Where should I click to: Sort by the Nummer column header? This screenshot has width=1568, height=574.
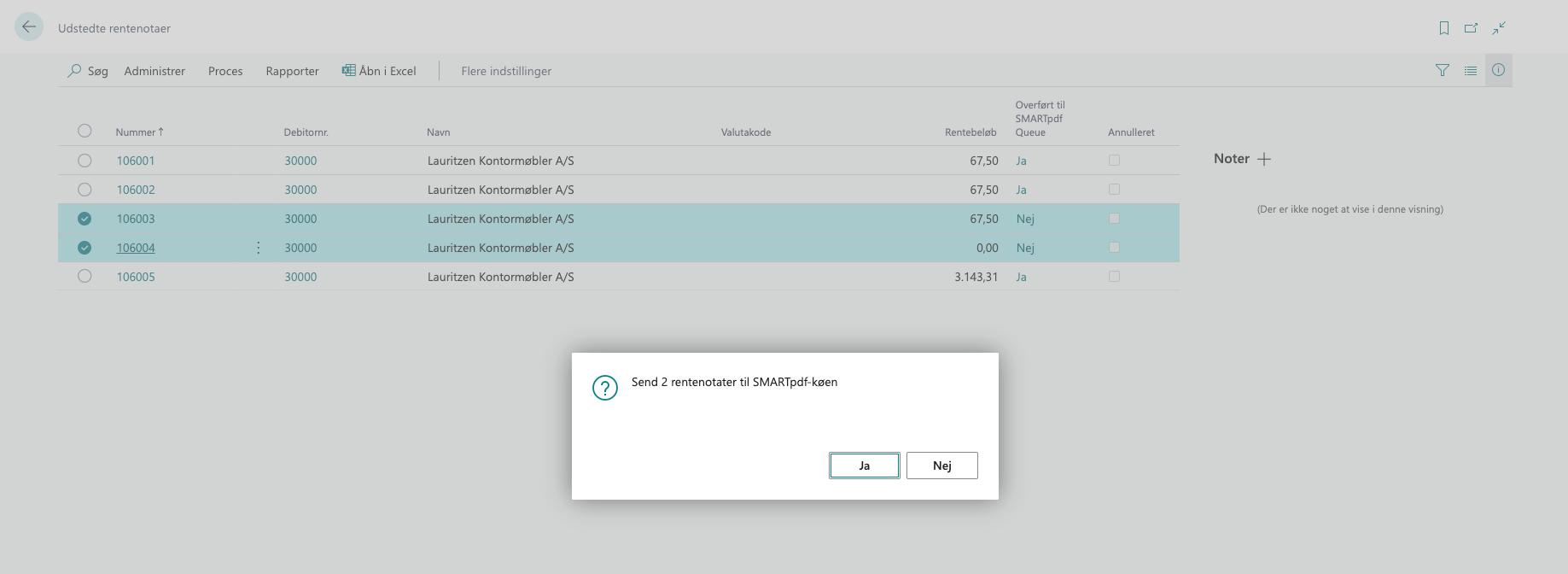[139, 132]
